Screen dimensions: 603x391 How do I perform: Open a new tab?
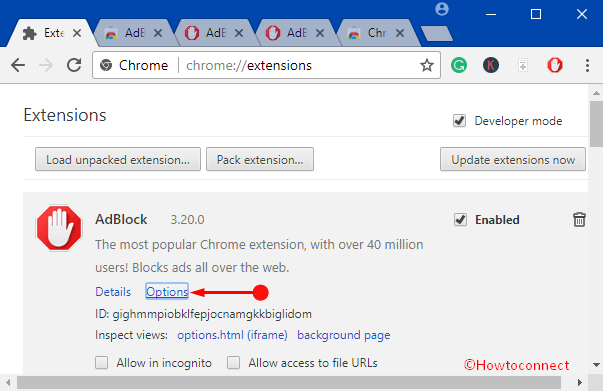(x=437, y=33)
